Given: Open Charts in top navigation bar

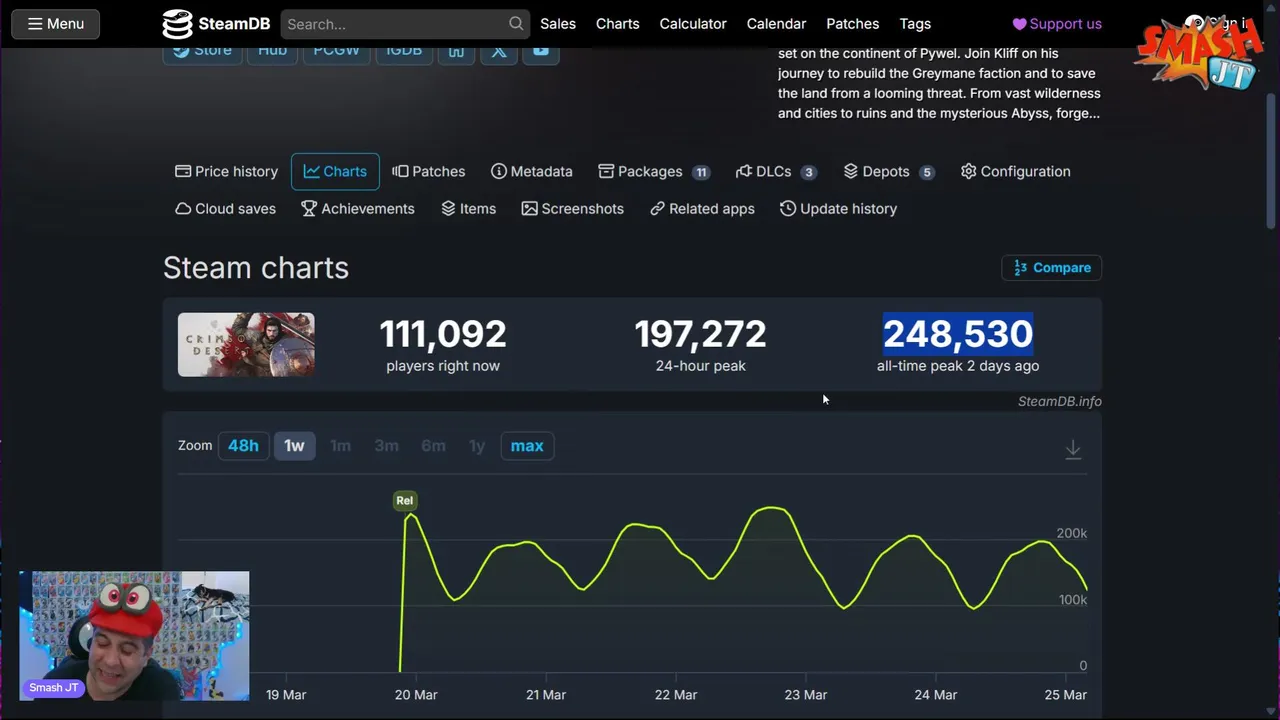Looking at the screenshot, I should click(617, 23).
